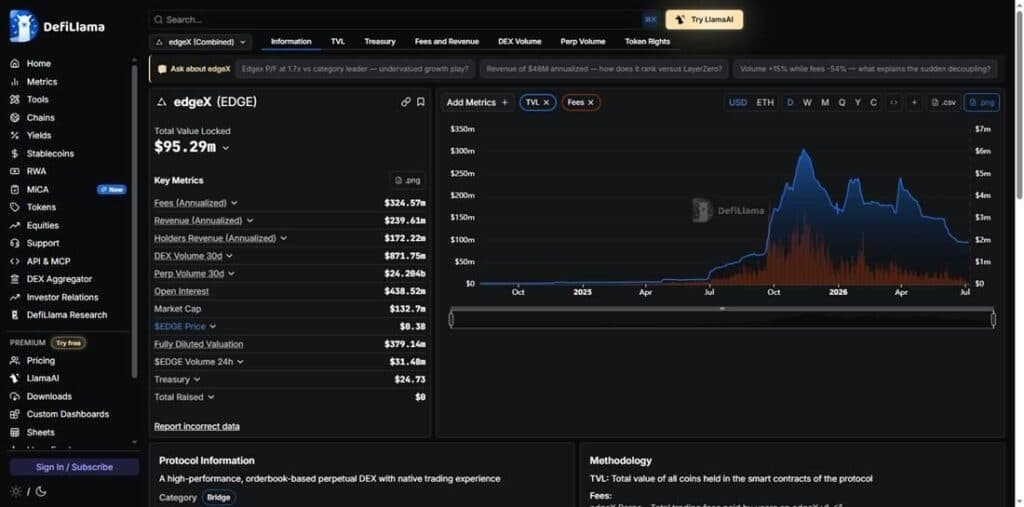Click Sign In / Subscribe button

pos(74,467)
